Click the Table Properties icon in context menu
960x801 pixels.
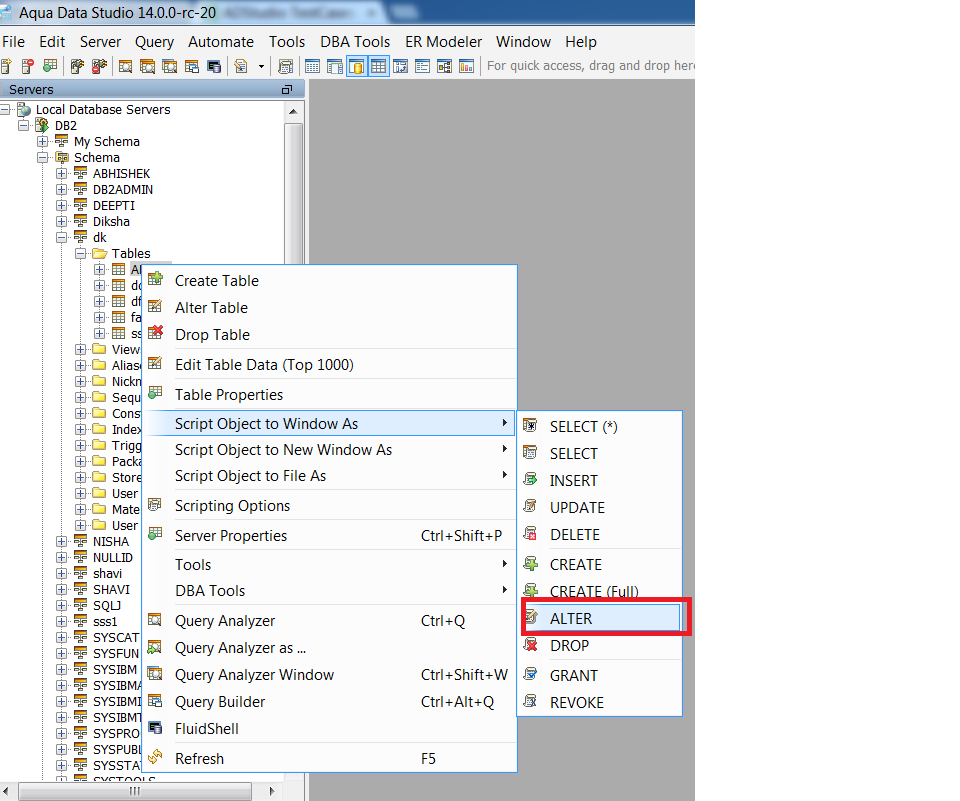156,393
